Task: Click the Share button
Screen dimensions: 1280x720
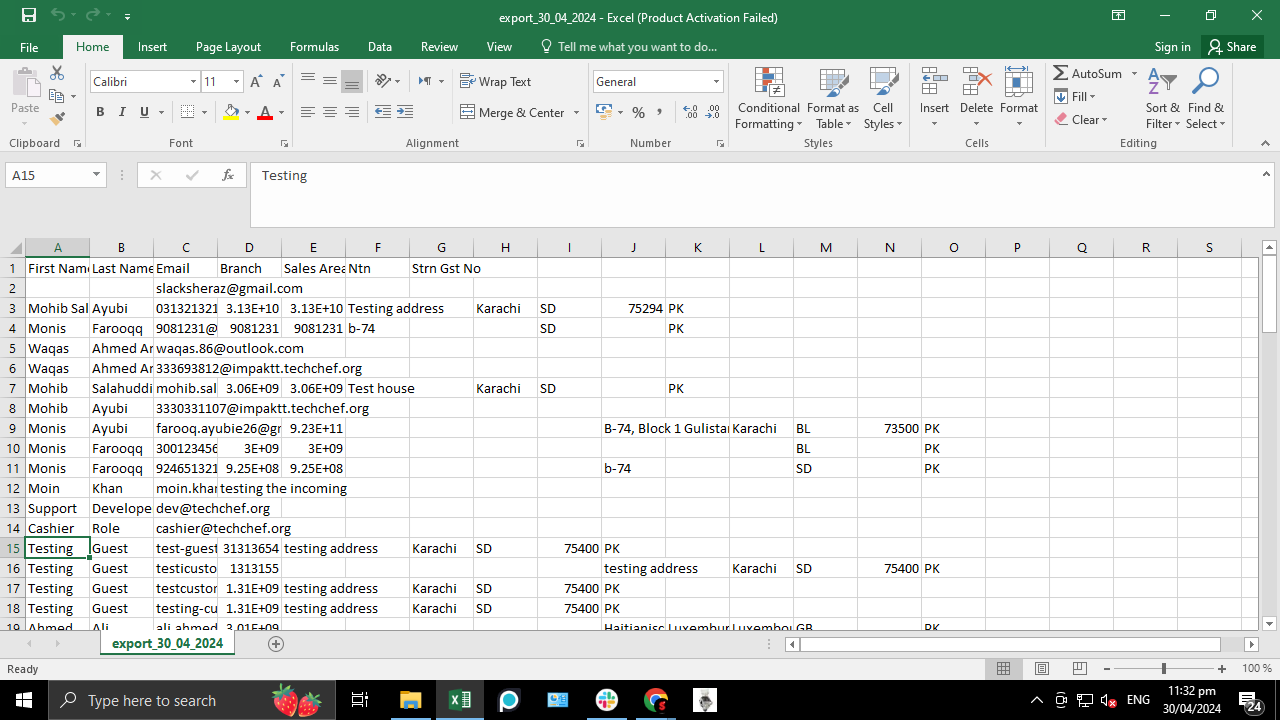Action: tap(1231, 47)
